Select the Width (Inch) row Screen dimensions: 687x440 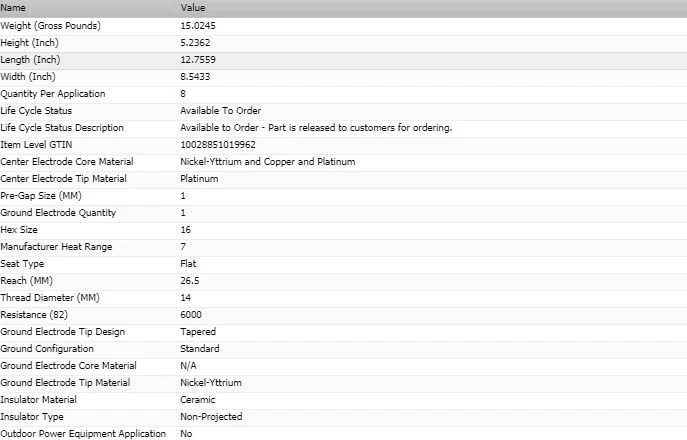coord(344,77)
